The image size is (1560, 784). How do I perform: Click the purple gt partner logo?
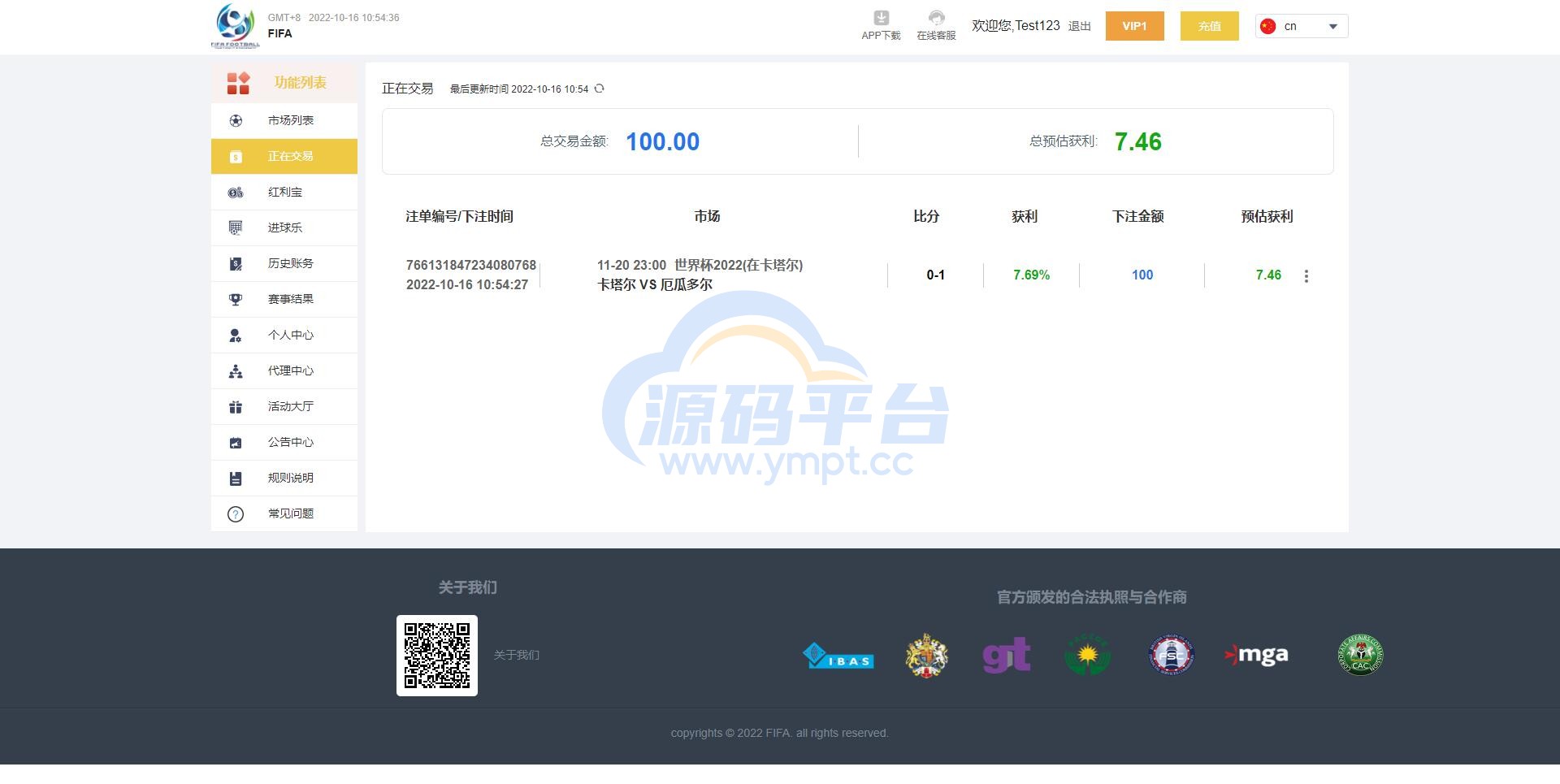(1007, 656)
